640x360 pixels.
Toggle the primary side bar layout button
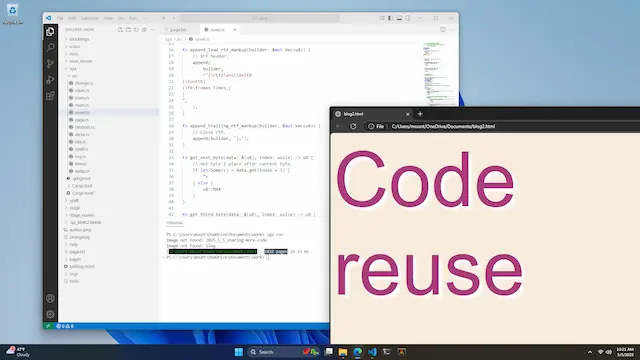(391, 18)
